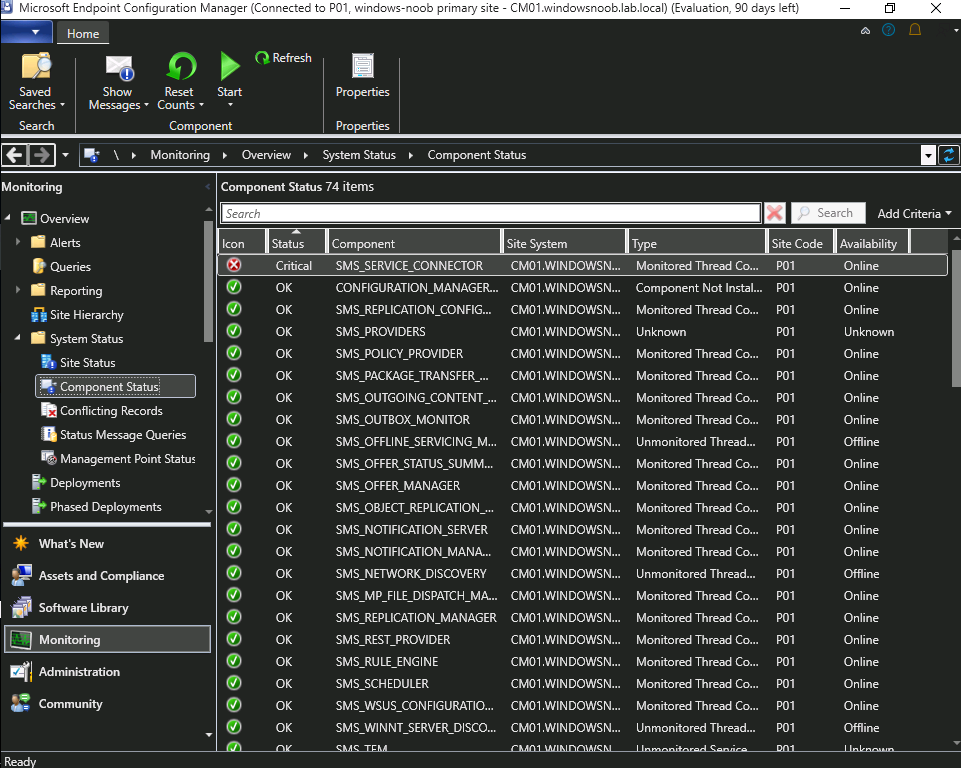
Task: Sort by the Site System column header
Action: [564, 243]
